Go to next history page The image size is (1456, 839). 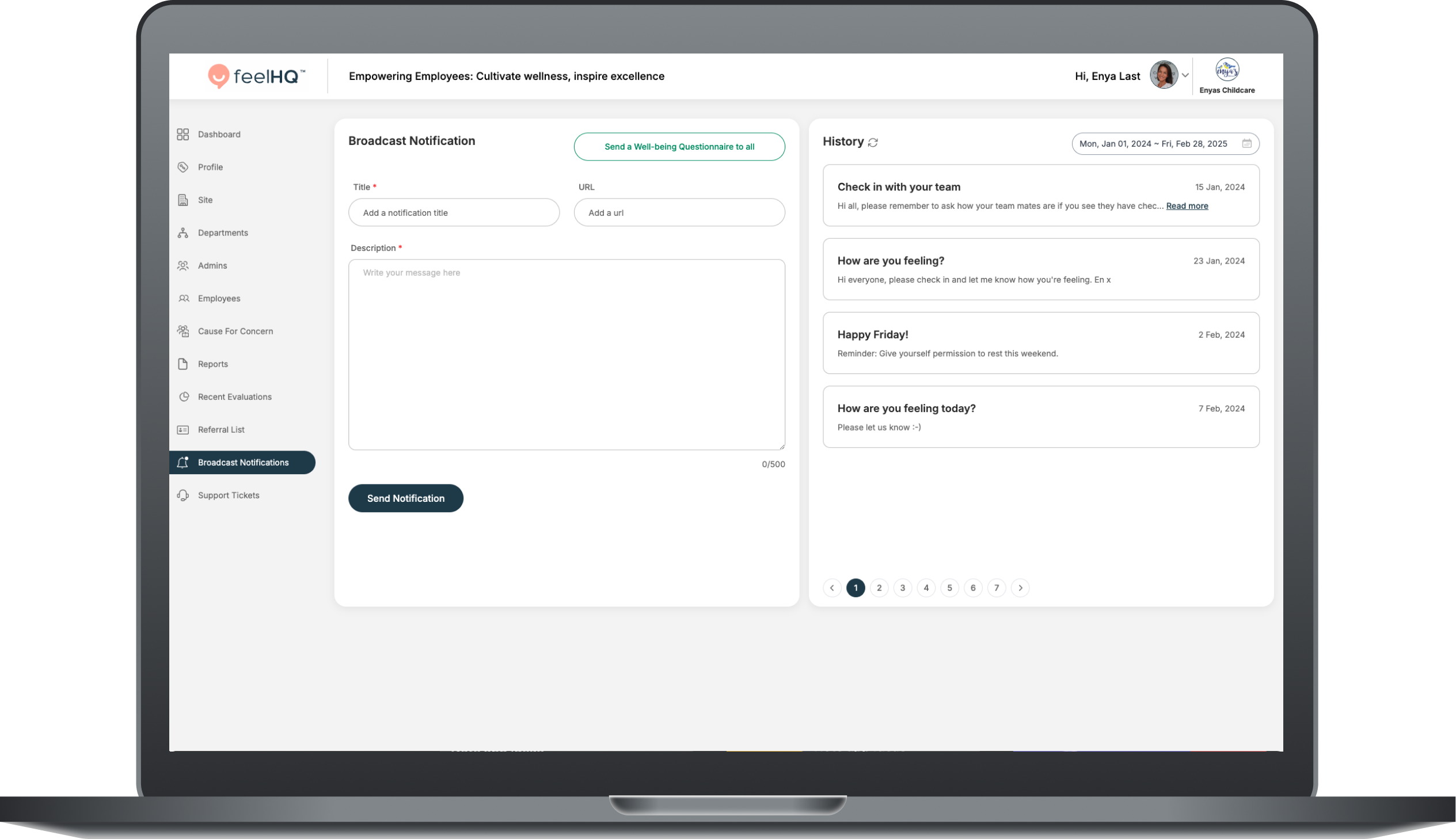point(1020,588)
